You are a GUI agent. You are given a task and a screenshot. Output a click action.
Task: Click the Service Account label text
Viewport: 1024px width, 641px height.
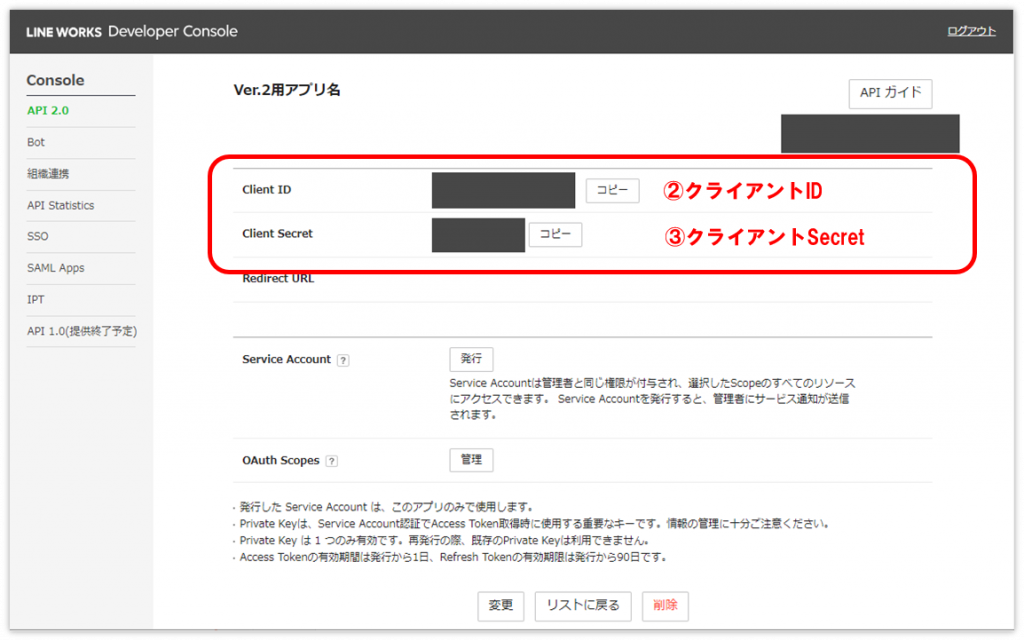click(287, 360)
